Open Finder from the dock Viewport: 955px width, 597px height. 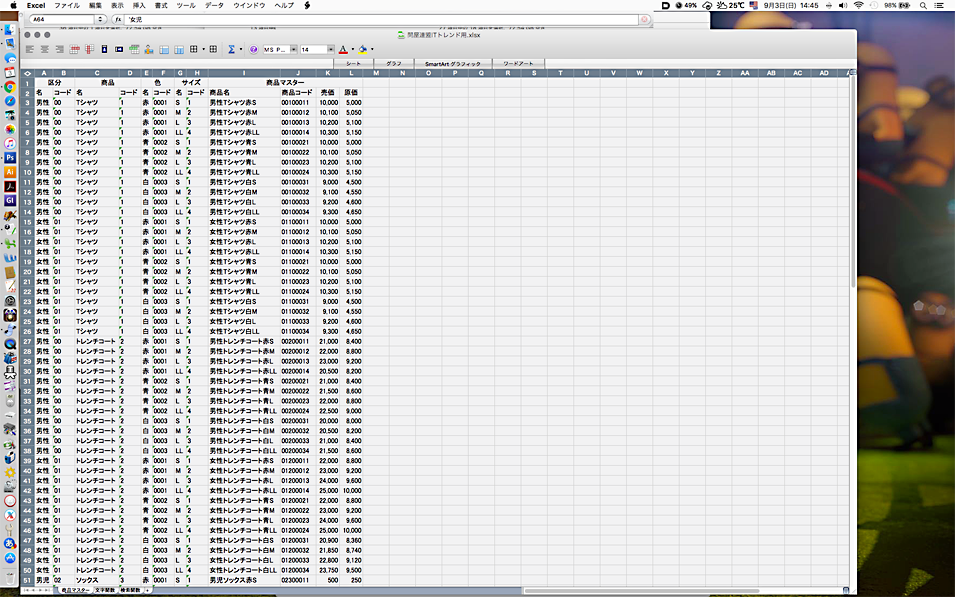pos(10,30)
